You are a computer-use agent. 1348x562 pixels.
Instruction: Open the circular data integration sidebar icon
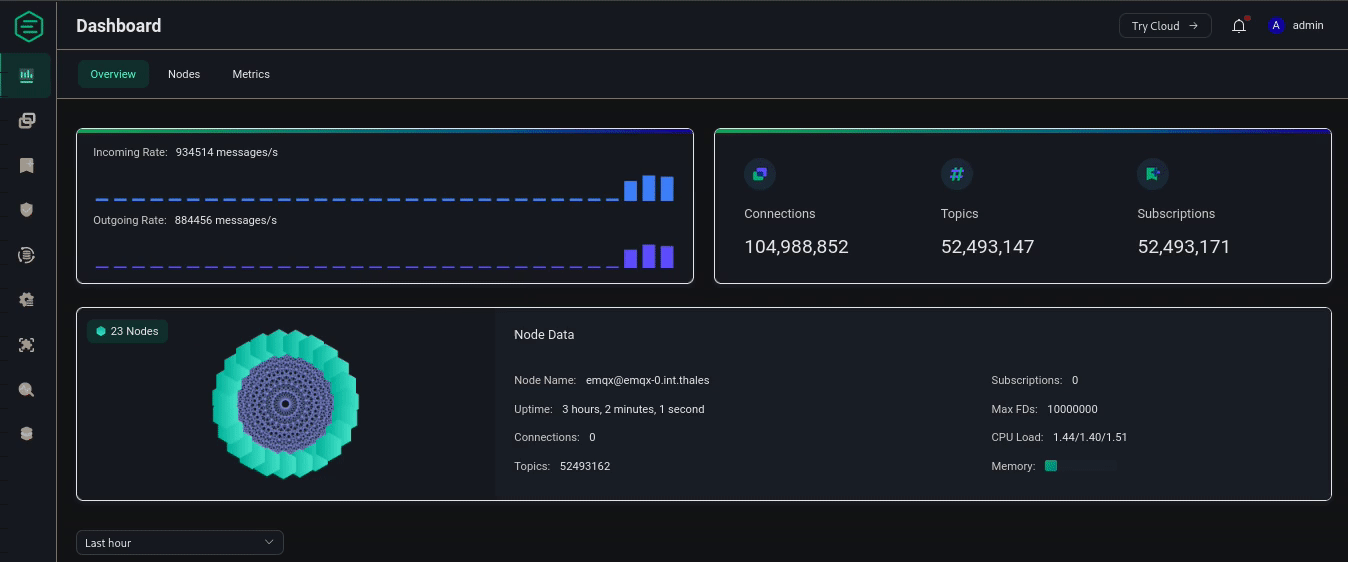[x=27, y=255]
